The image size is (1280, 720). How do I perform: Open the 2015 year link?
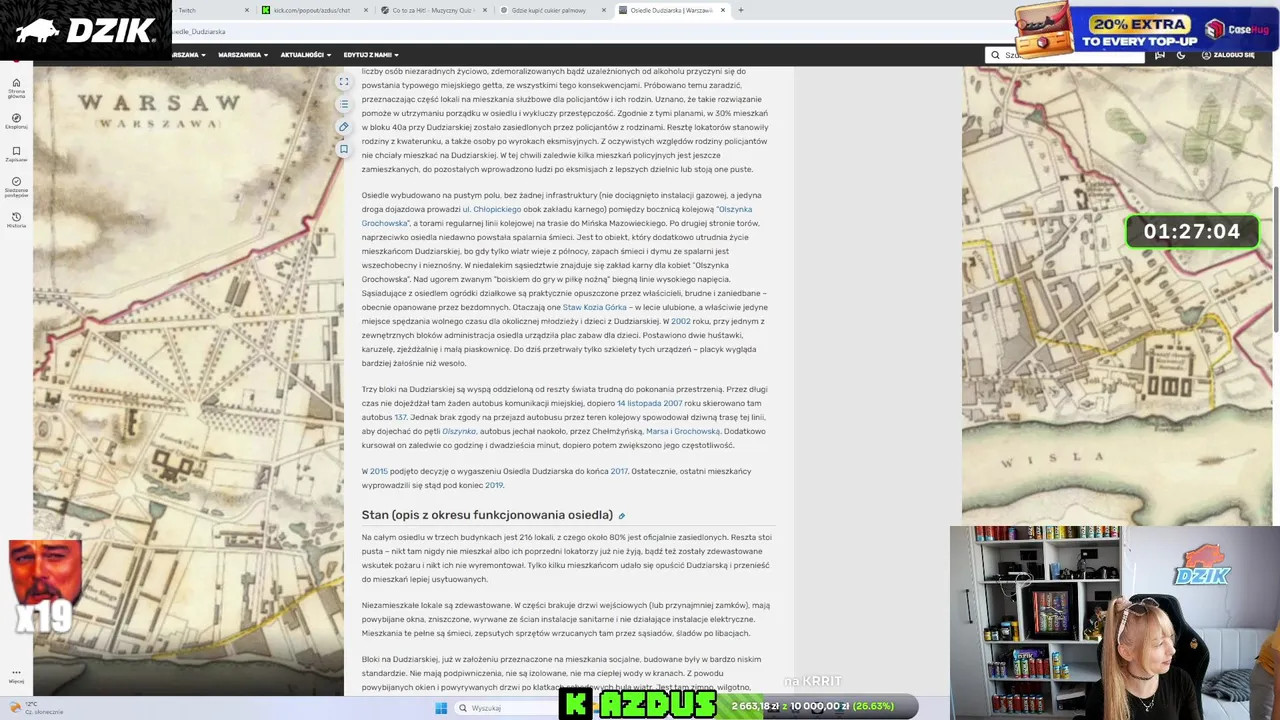click(x=379, y=472)
